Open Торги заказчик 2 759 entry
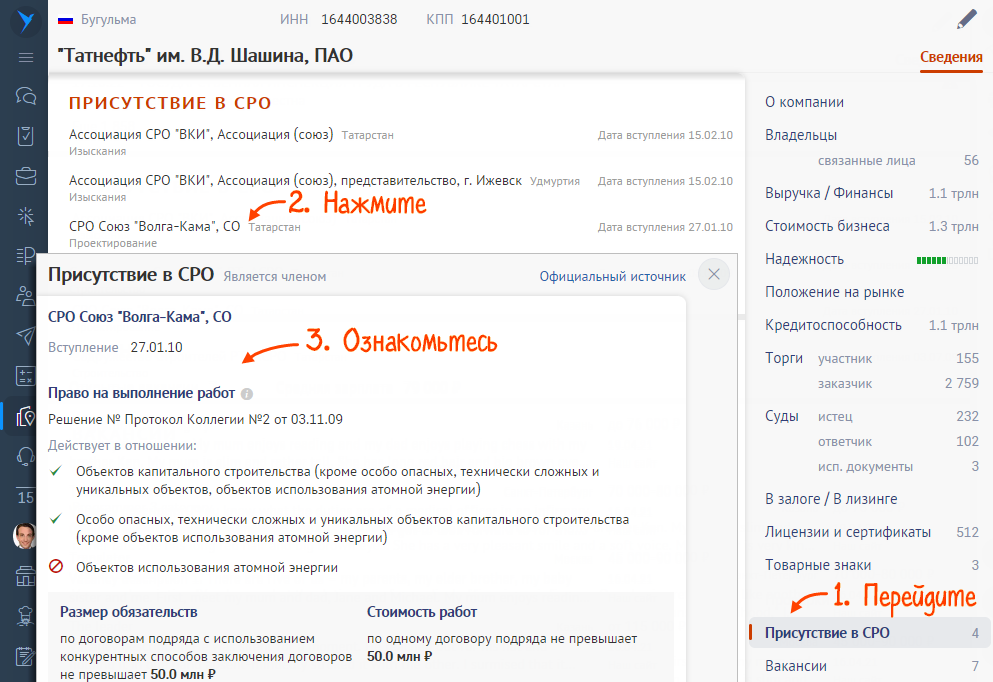993x682 pixels. tap(898, 383)
